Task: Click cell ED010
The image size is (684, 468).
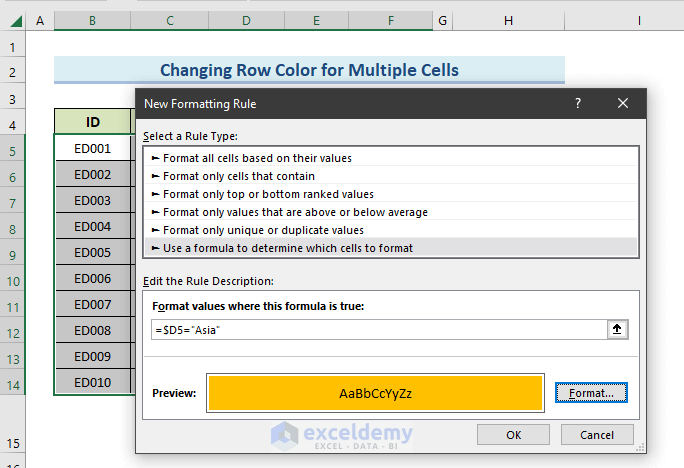Action: click(92, 382)
